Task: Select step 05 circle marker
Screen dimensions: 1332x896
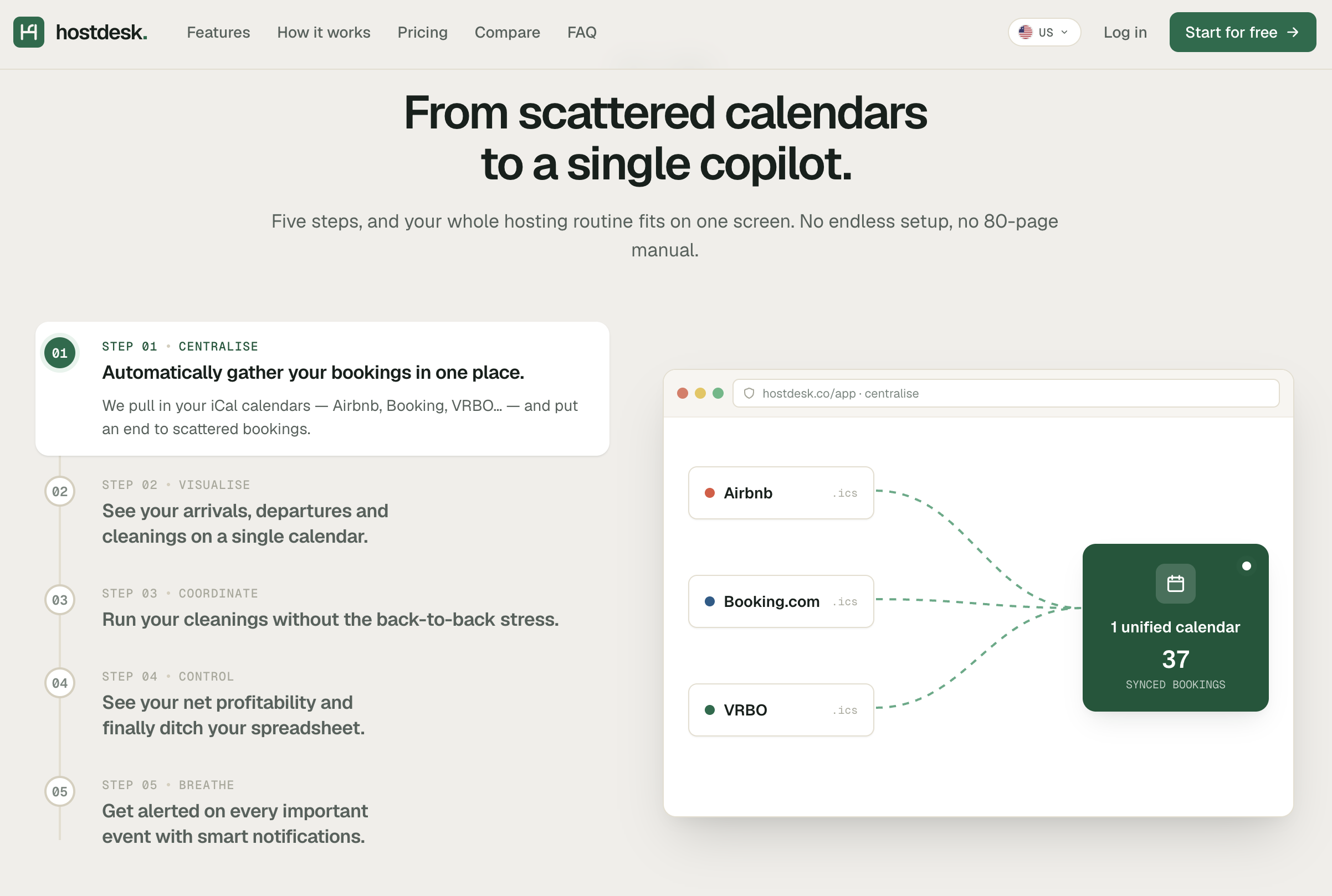Action: tap(60, 791)
